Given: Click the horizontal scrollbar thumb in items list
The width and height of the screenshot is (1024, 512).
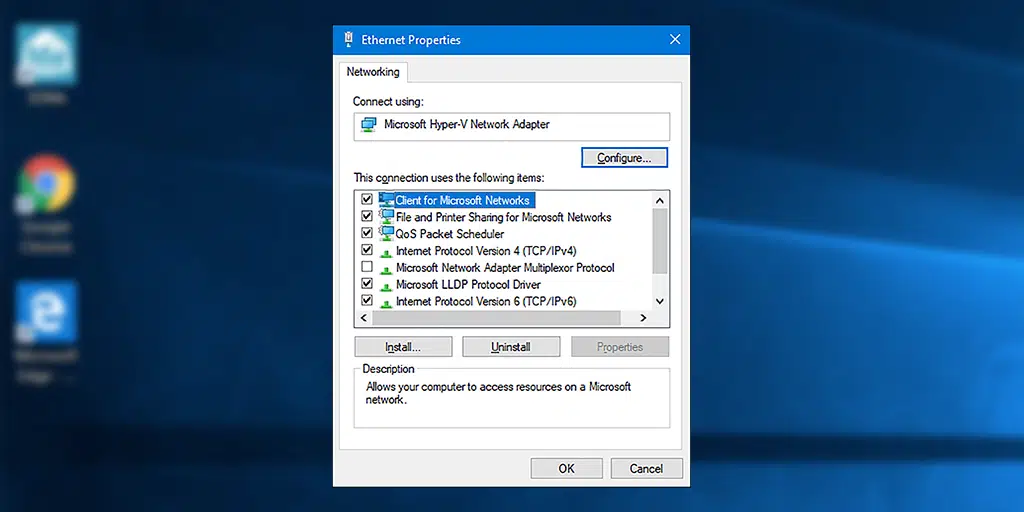Looking at the screenshot, I should coord(496,317).
